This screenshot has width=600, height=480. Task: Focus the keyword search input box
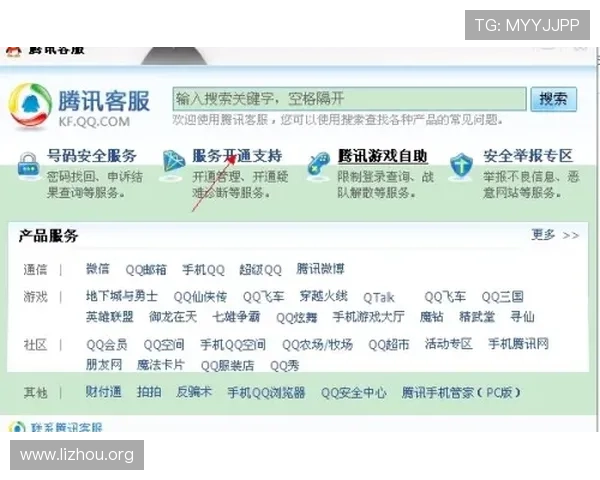349,99
